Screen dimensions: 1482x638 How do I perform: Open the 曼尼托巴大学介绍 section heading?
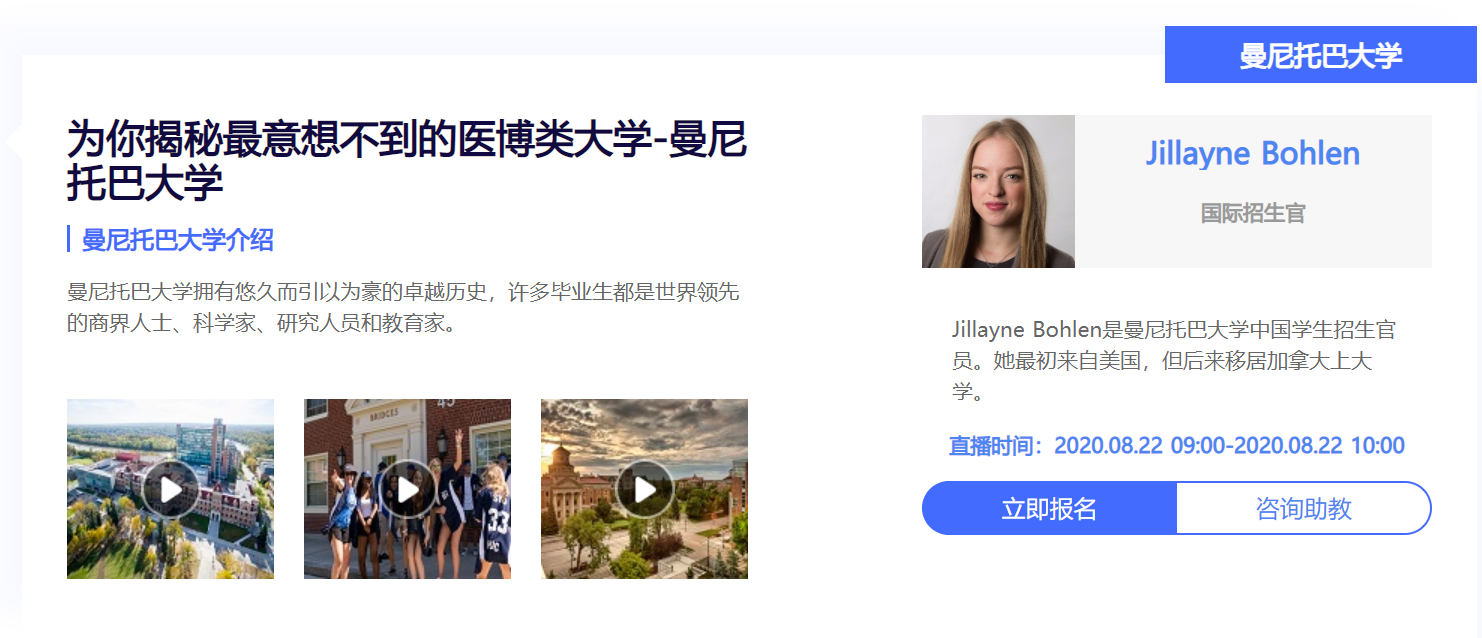[177, 239]
